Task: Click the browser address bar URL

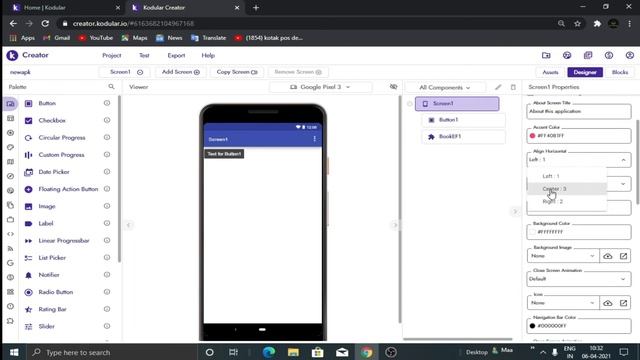Action: coord(133,24)
